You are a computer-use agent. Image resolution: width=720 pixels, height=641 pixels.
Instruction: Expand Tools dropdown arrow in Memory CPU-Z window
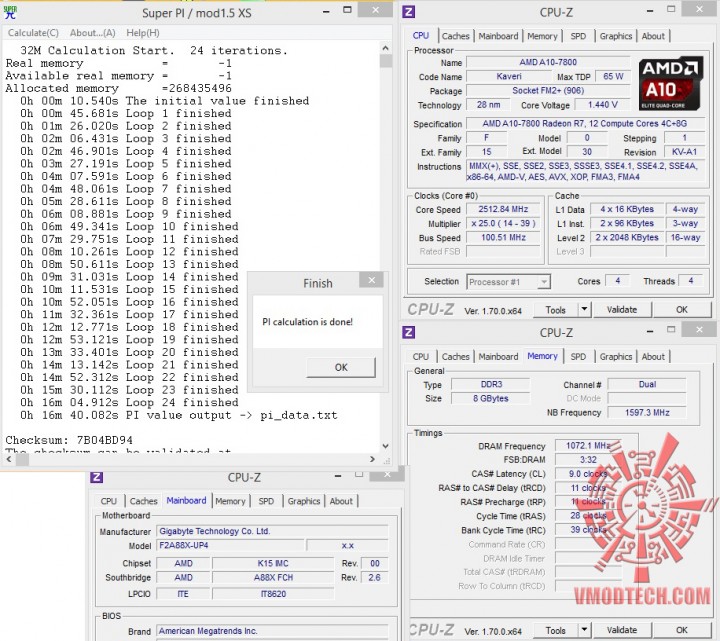(x=584, y=630)
